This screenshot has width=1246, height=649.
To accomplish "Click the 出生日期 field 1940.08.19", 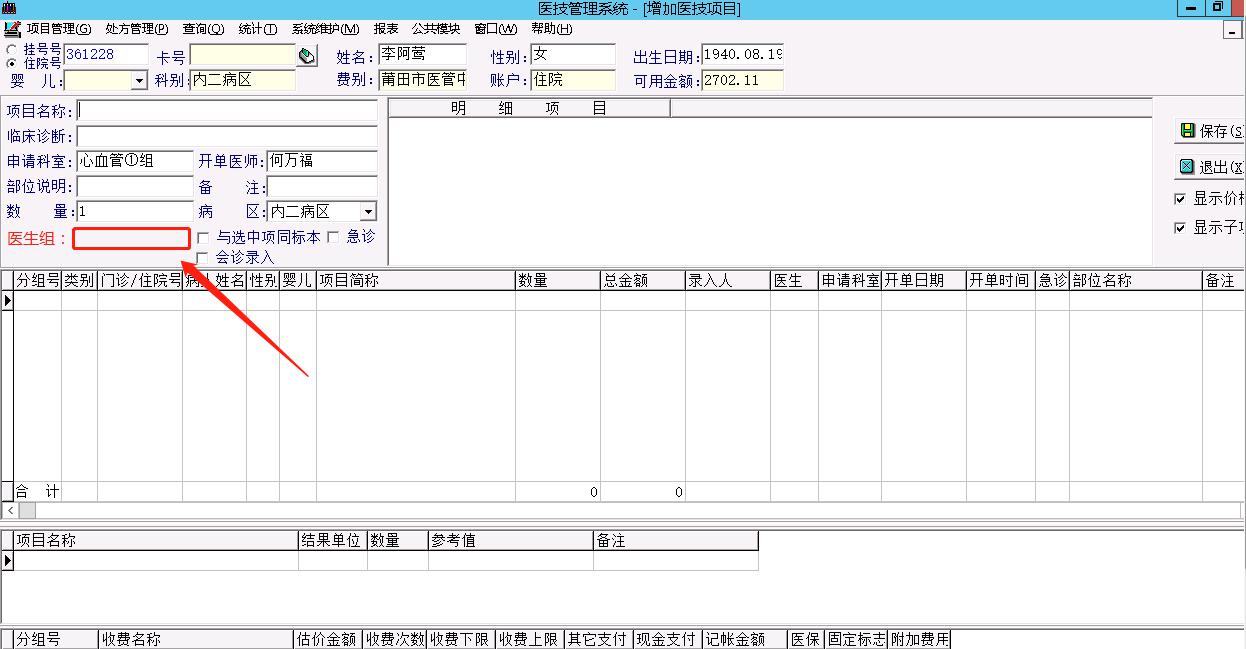I will click(743, 54).
